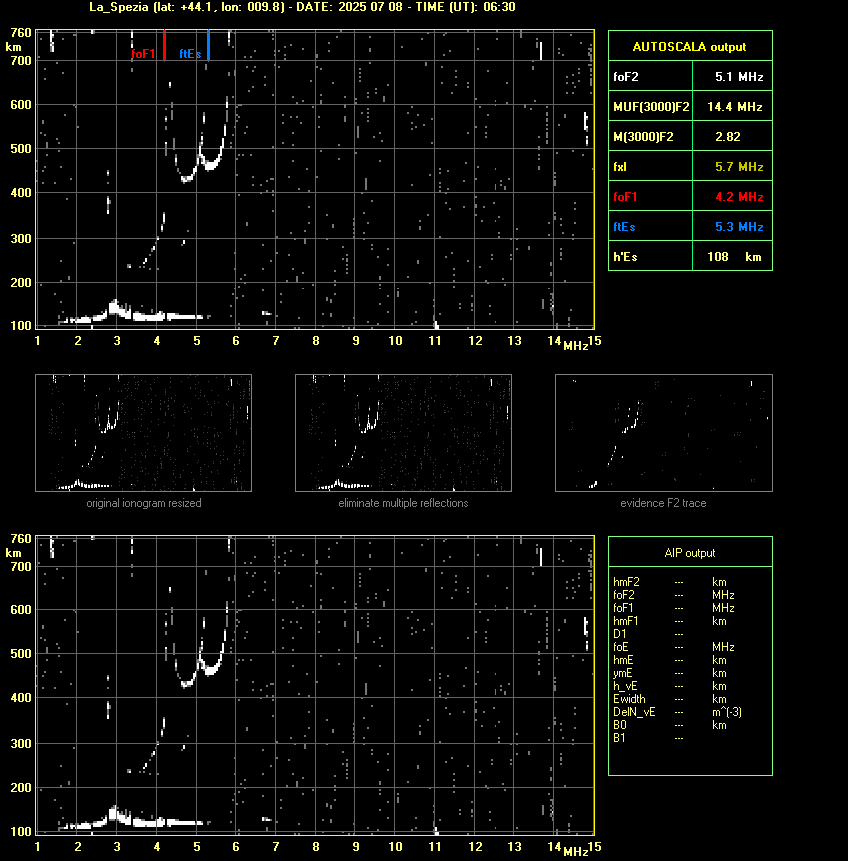848x861 pixels.
Task: Select the AUTOSCALA output heading
Action: 689,47
